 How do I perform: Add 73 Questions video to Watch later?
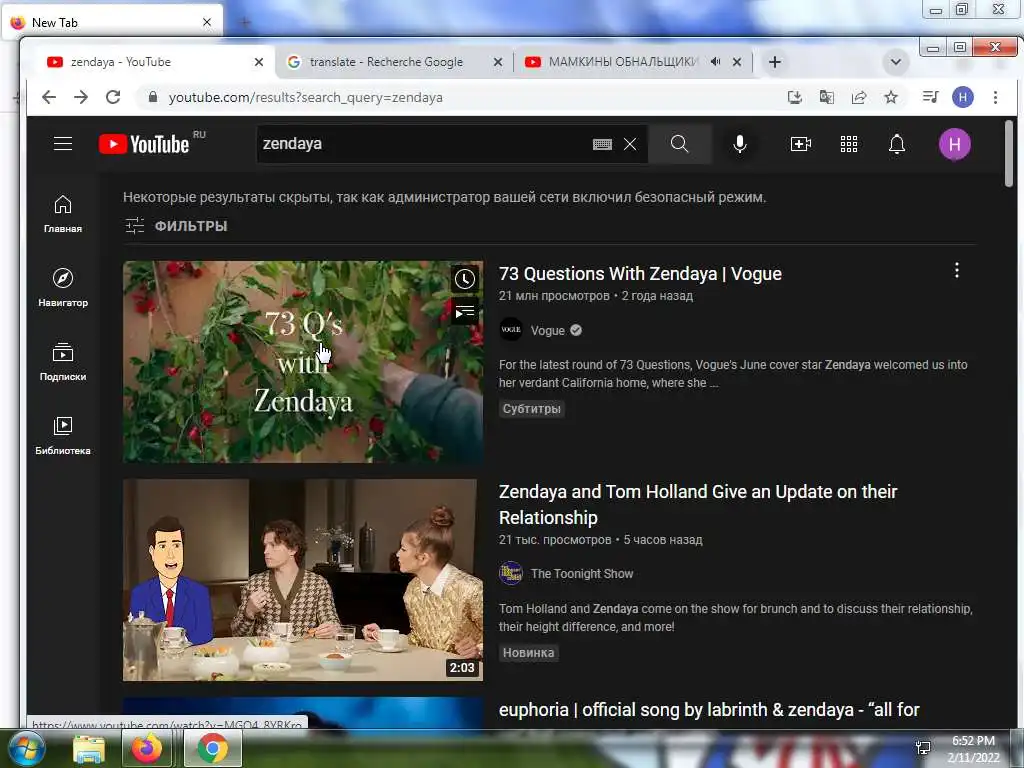tap(464, 279)
